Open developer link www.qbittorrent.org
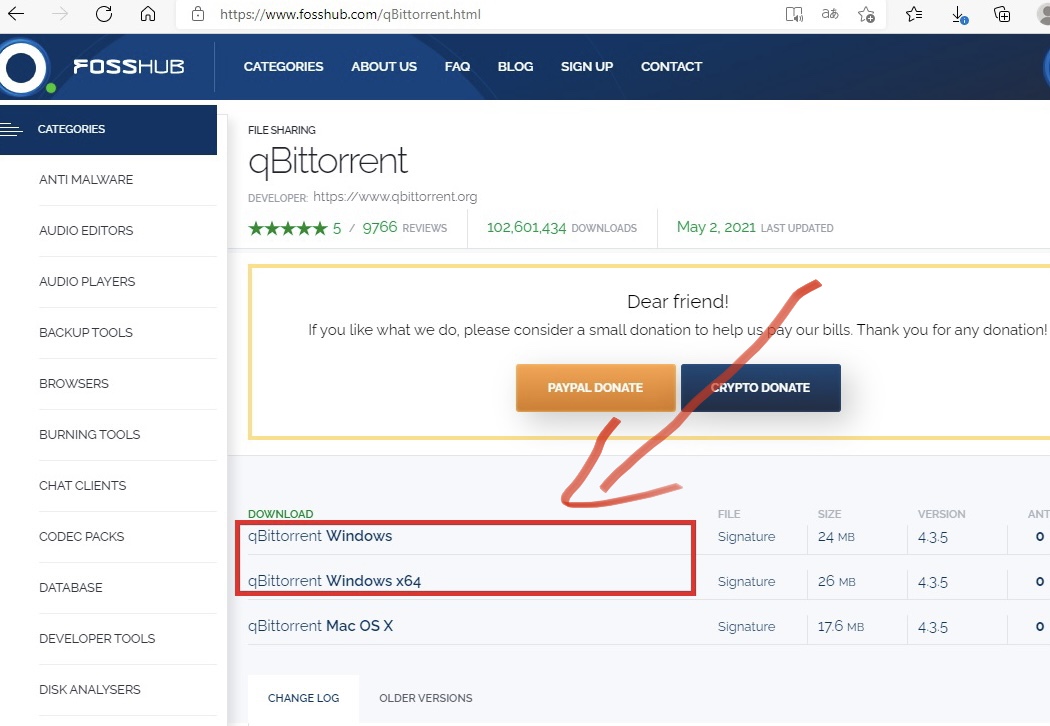1050x726 pixels. [395, 196]
